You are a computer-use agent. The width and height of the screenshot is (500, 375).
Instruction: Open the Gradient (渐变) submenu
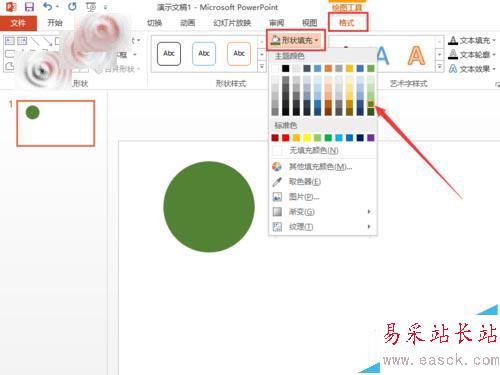pos(323,212)
